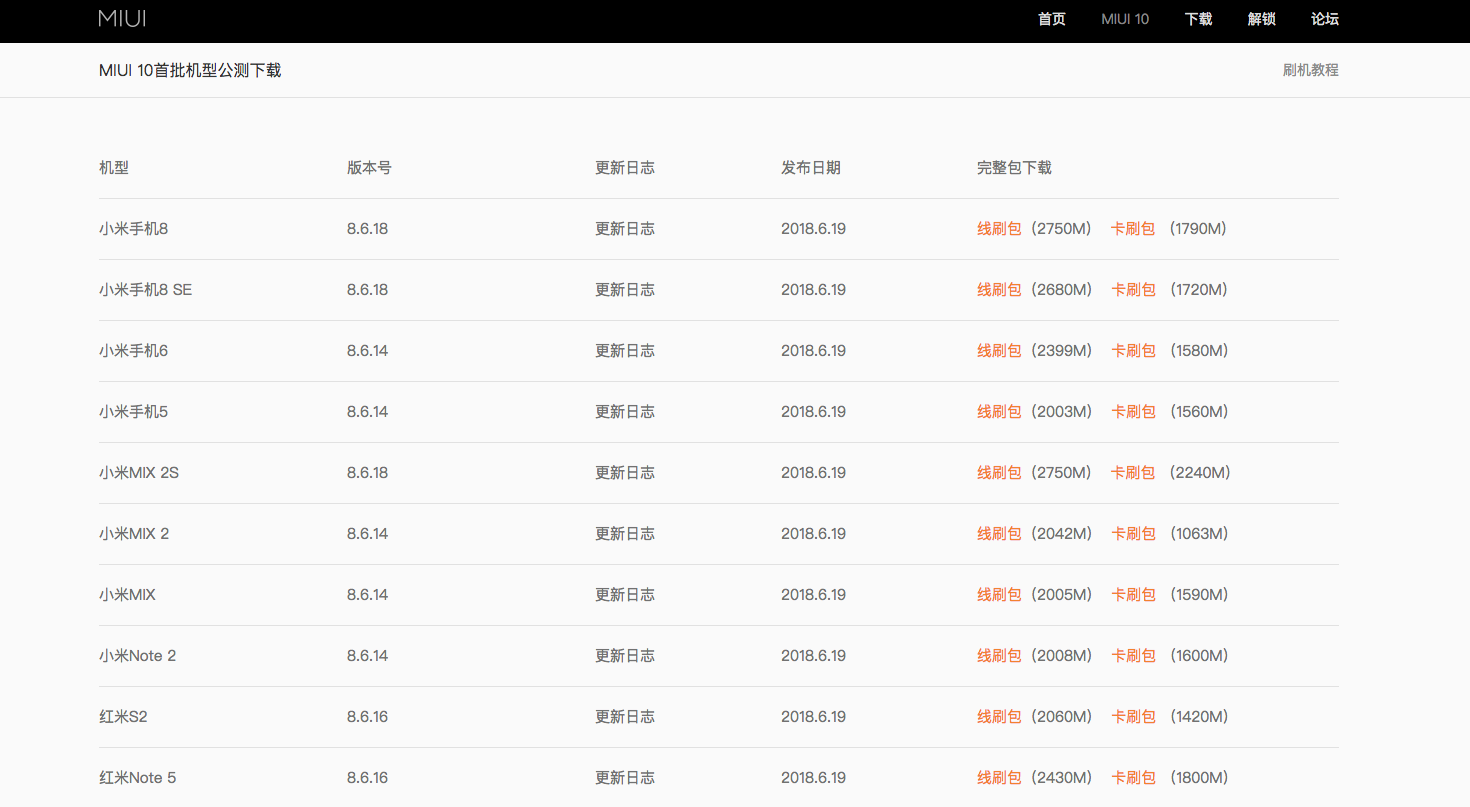This screenshot has width=1470, height=807.
Task: View 更新日志 for 小米MIX 2S
Action: tap(625, 473)
